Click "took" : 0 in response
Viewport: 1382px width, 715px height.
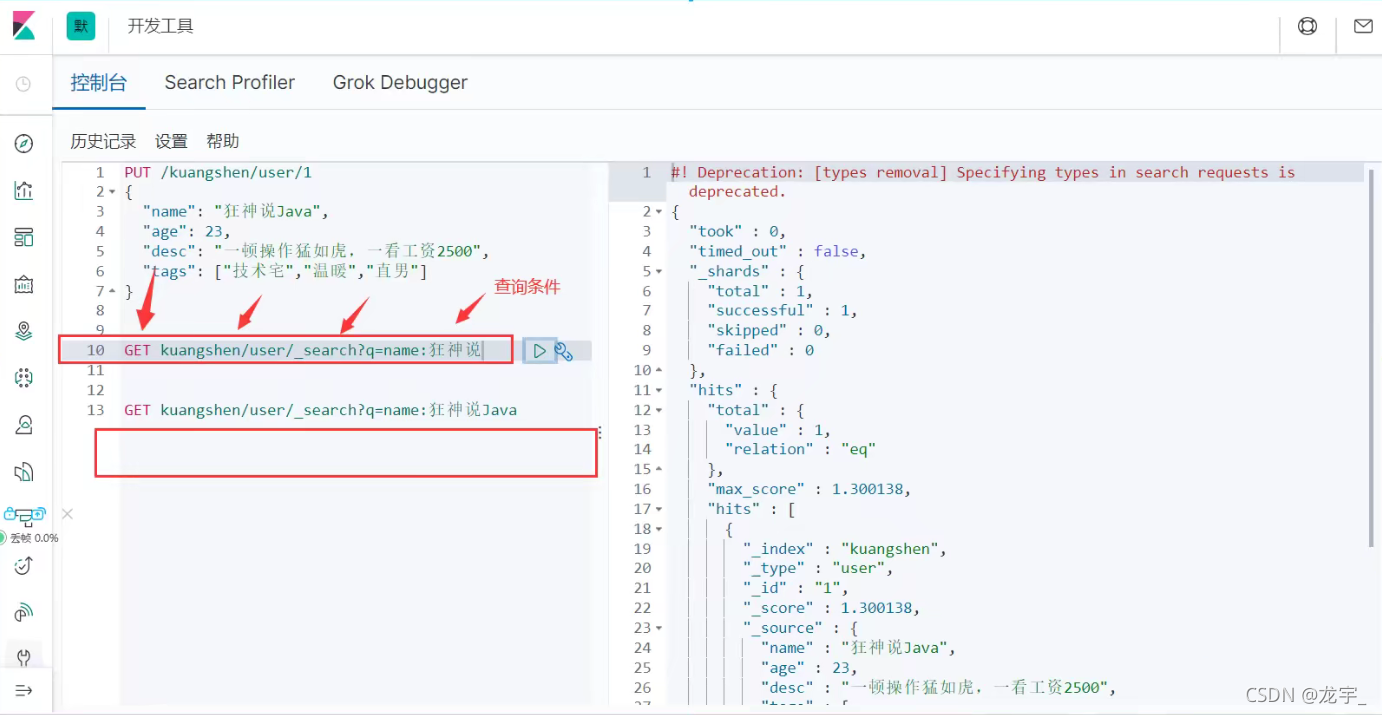pyautogui.click(x=737, y=232)
